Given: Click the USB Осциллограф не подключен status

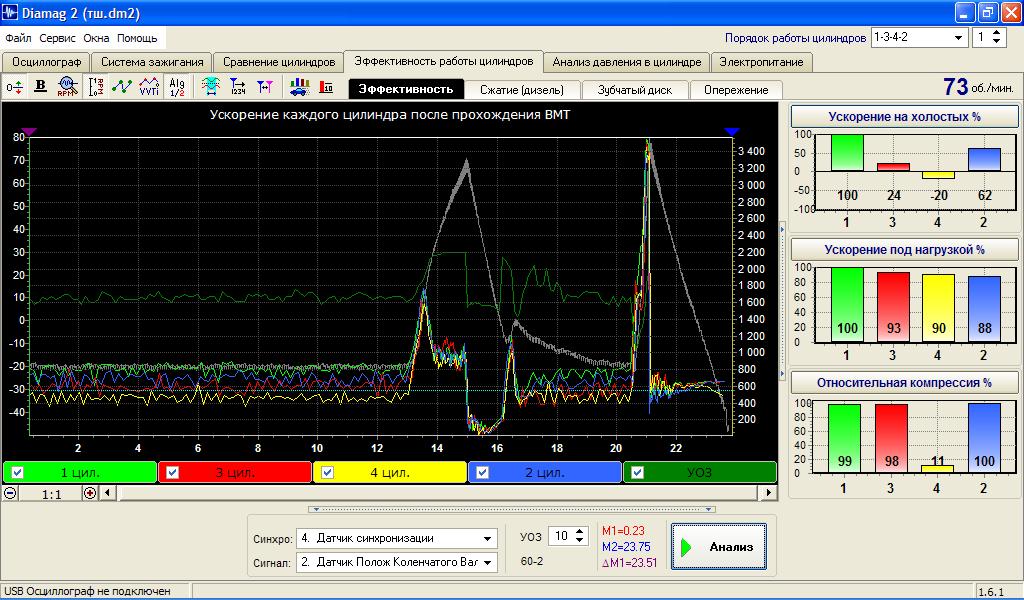Looking at the screenshot, I should click(x=88, y=591).
